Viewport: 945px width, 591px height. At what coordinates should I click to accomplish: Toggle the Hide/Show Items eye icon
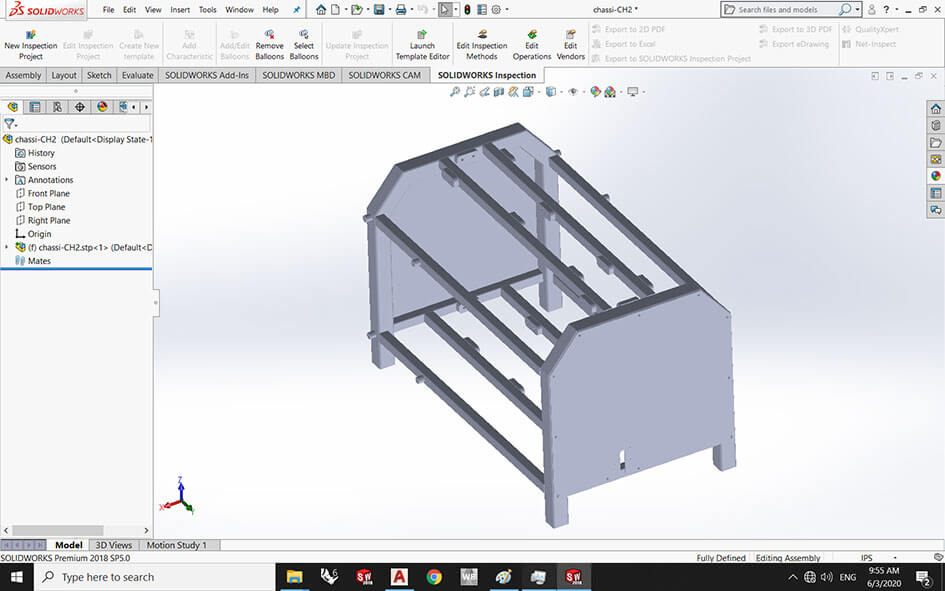[x=573, y=92]
